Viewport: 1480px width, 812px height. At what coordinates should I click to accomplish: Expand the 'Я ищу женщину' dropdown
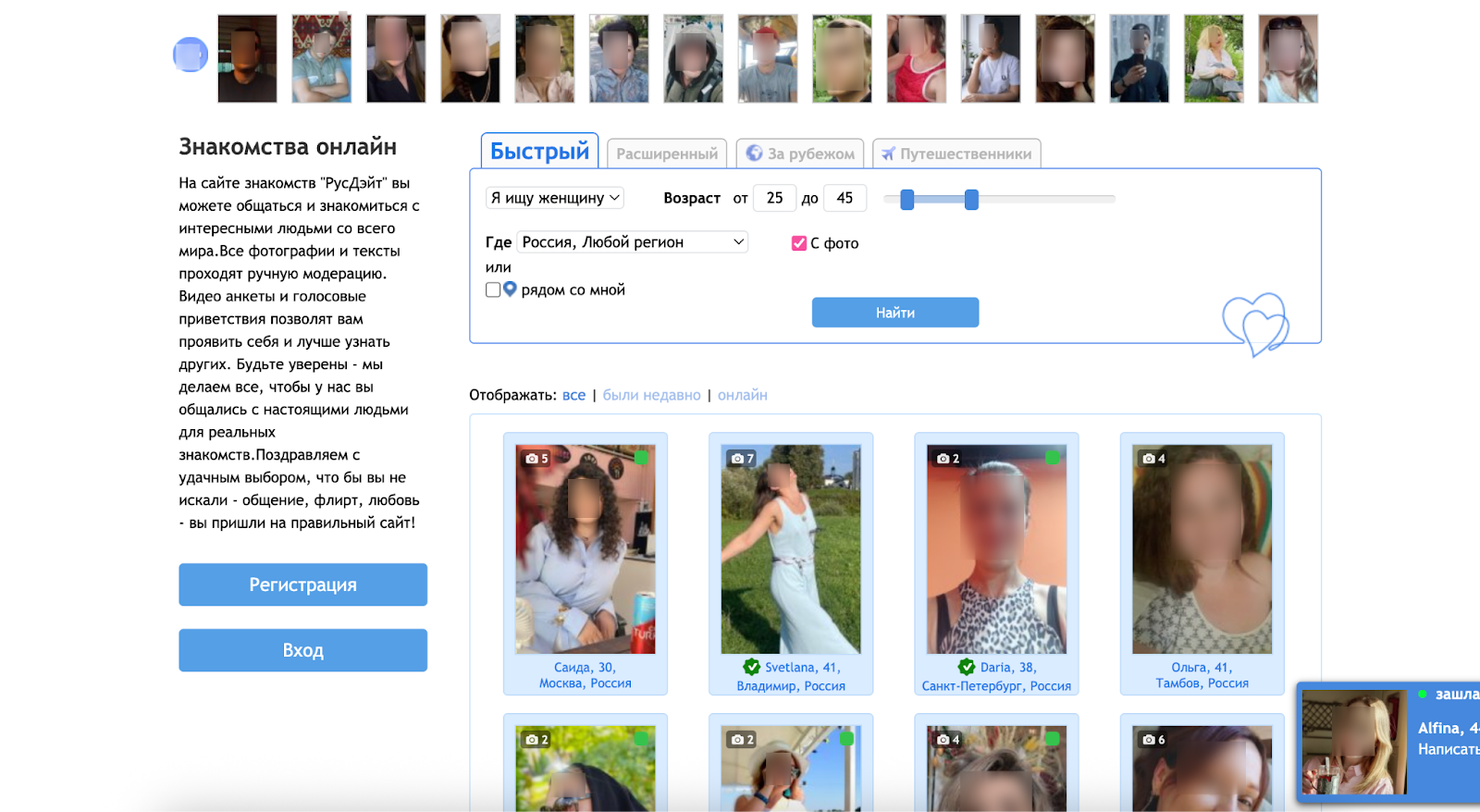tap(555, 198)
